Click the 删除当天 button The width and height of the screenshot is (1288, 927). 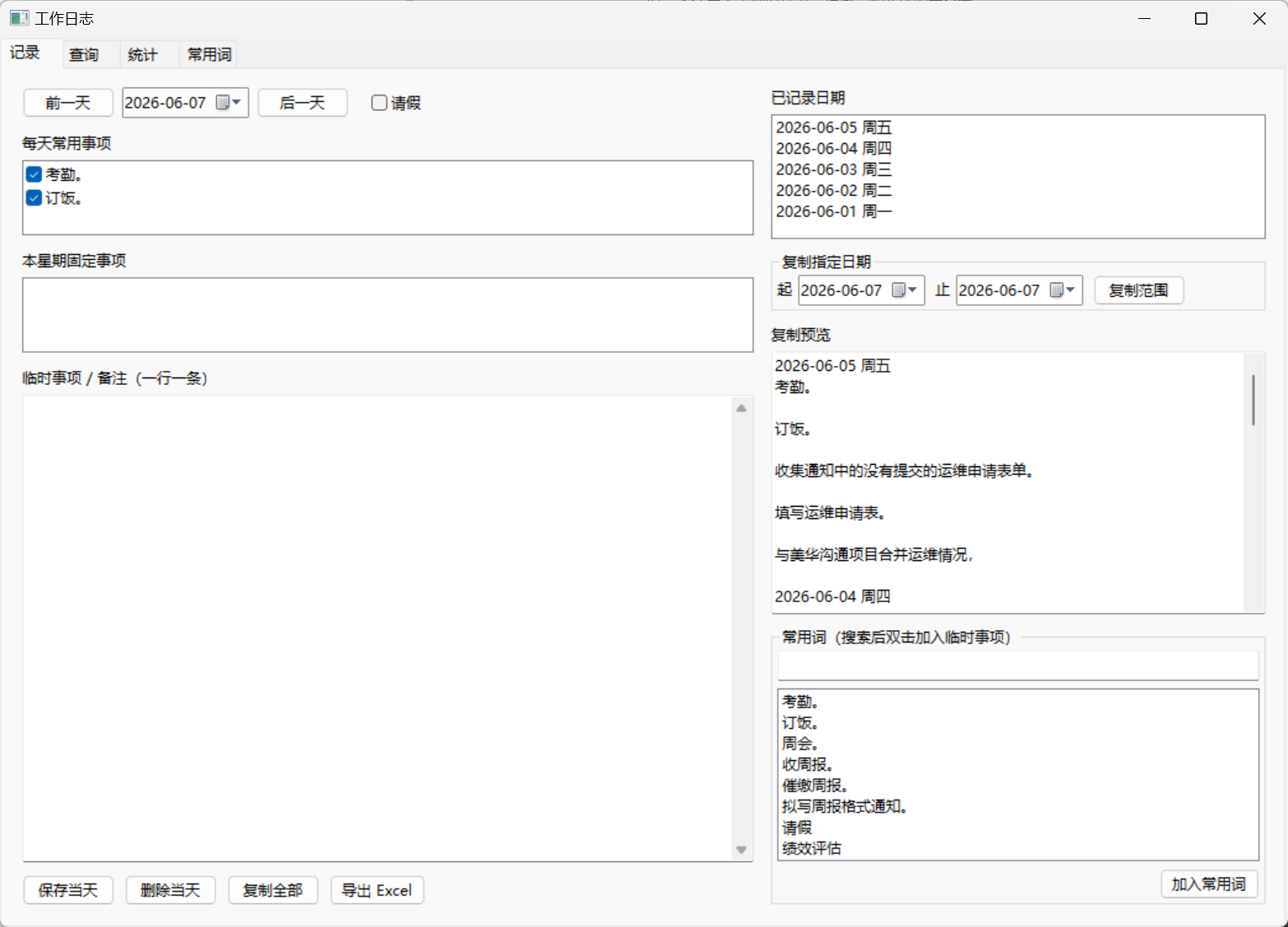tap(170, 890)
